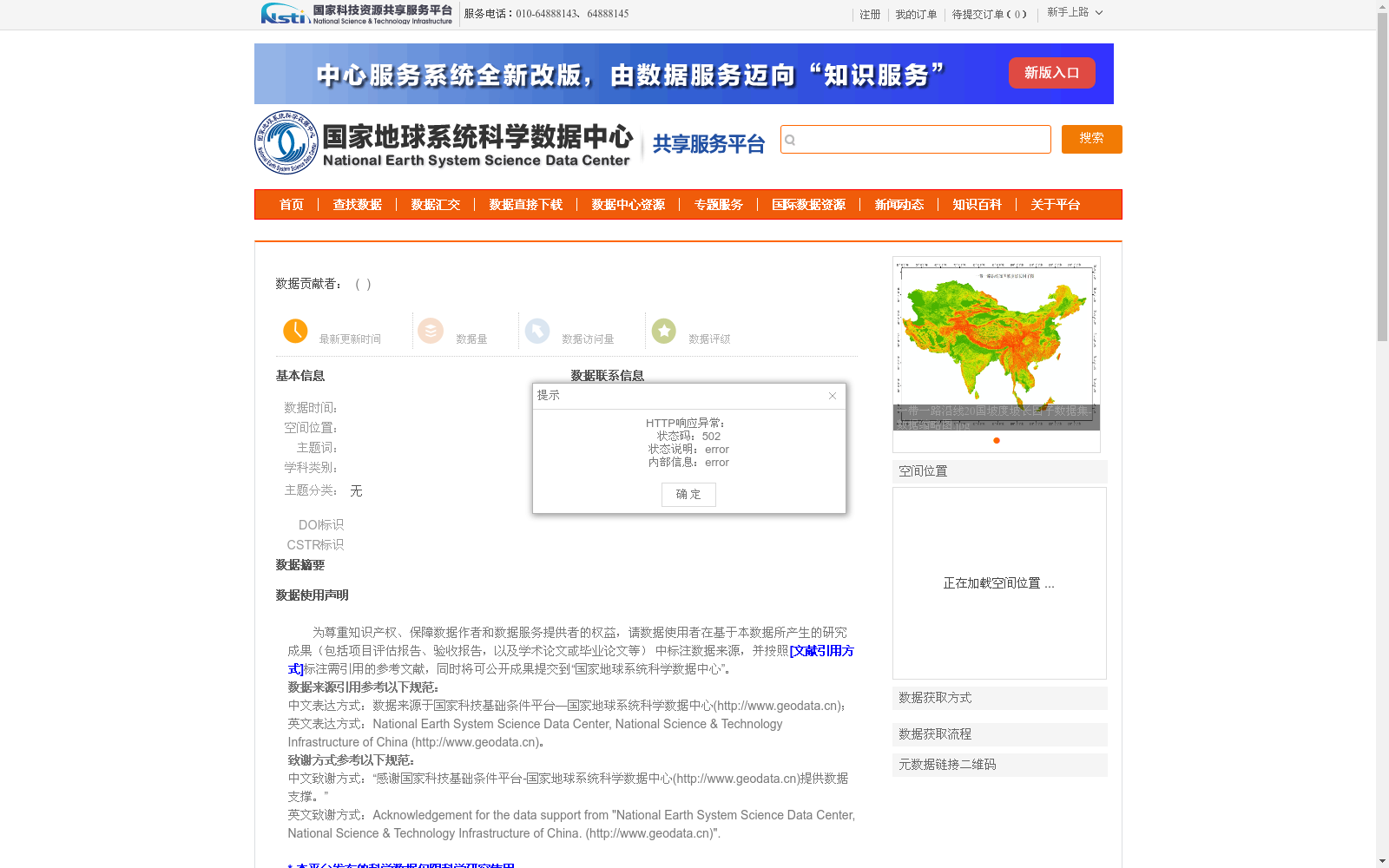Click the data visit count icon
1389x868 pixels.
(x=537, y=331)
